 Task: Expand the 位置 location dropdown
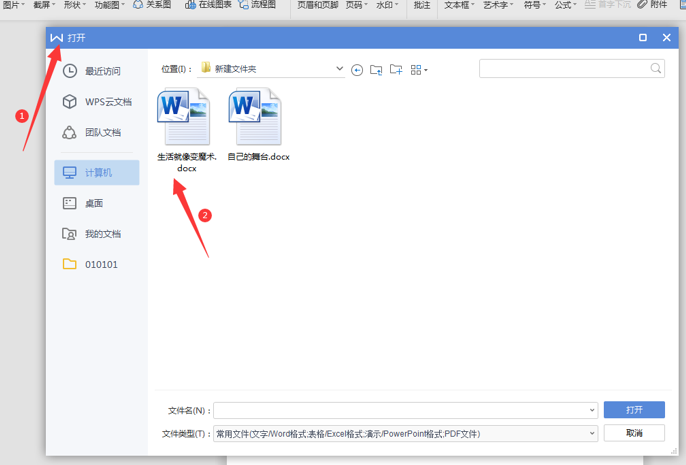(339, 69)
